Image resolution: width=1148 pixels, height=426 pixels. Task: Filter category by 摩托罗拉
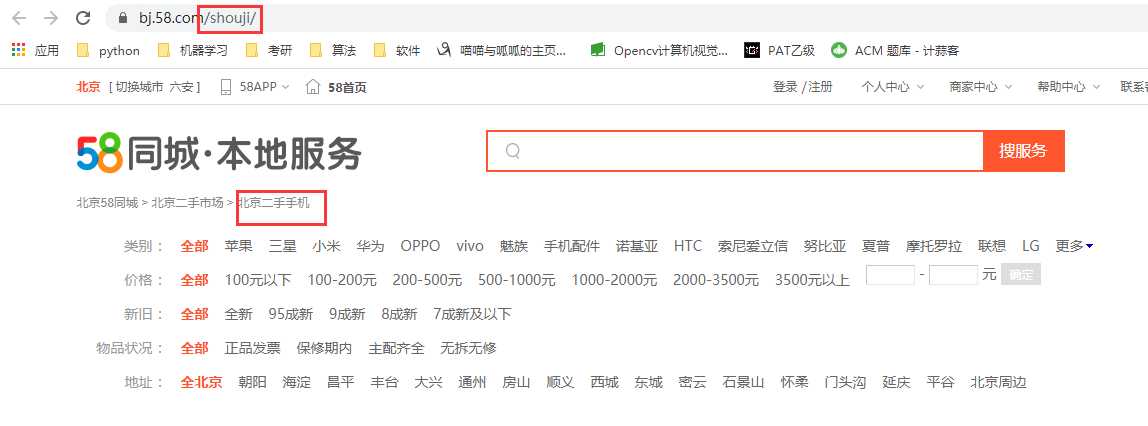pyautogui.click(x=933, y=246)
